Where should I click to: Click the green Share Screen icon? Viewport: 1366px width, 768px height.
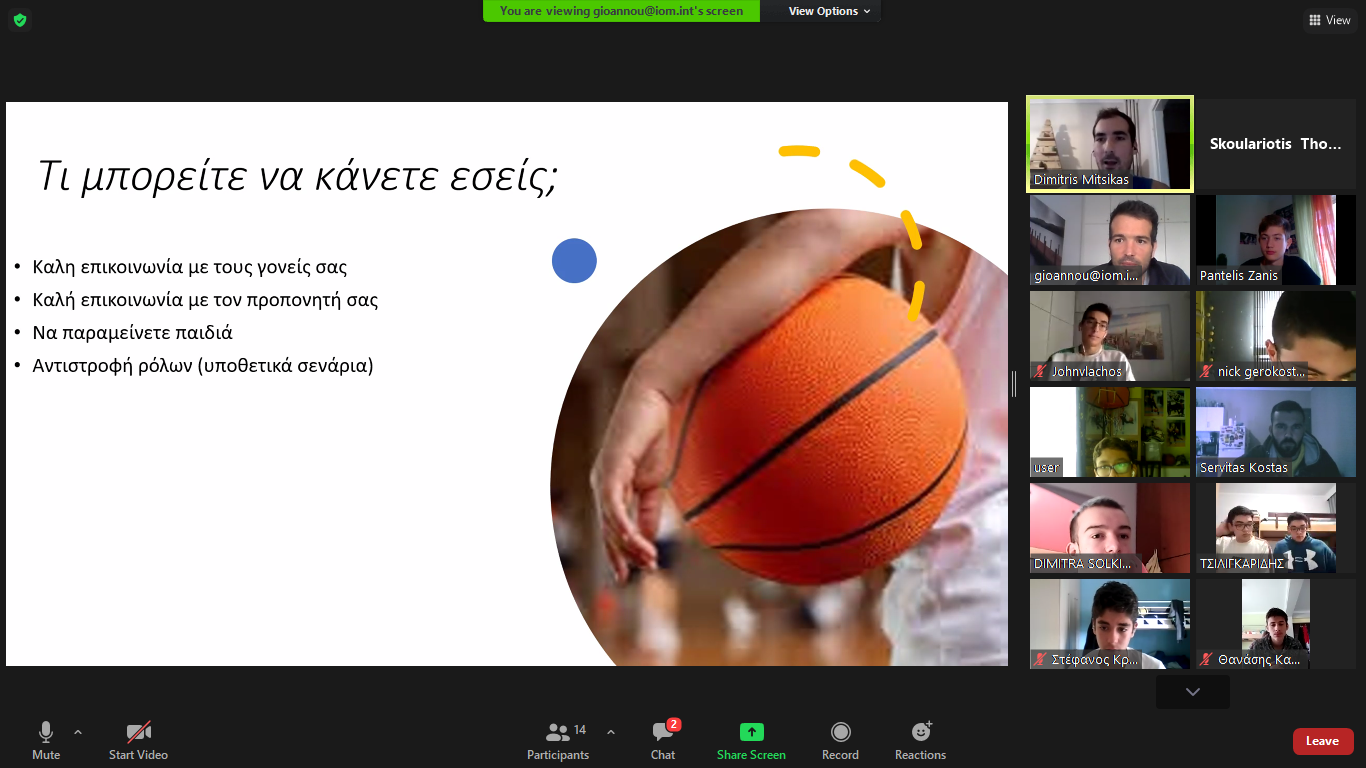pos(751,732)
